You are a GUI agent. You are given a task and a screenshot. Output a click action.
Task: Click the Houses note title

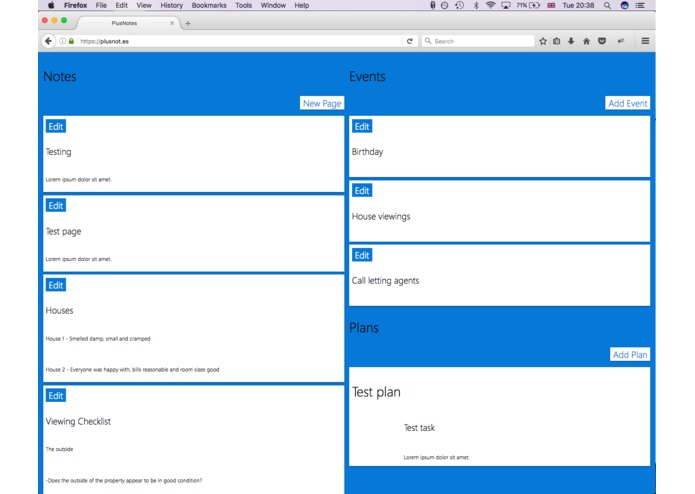pyautogui.click(x=59, y=311)
